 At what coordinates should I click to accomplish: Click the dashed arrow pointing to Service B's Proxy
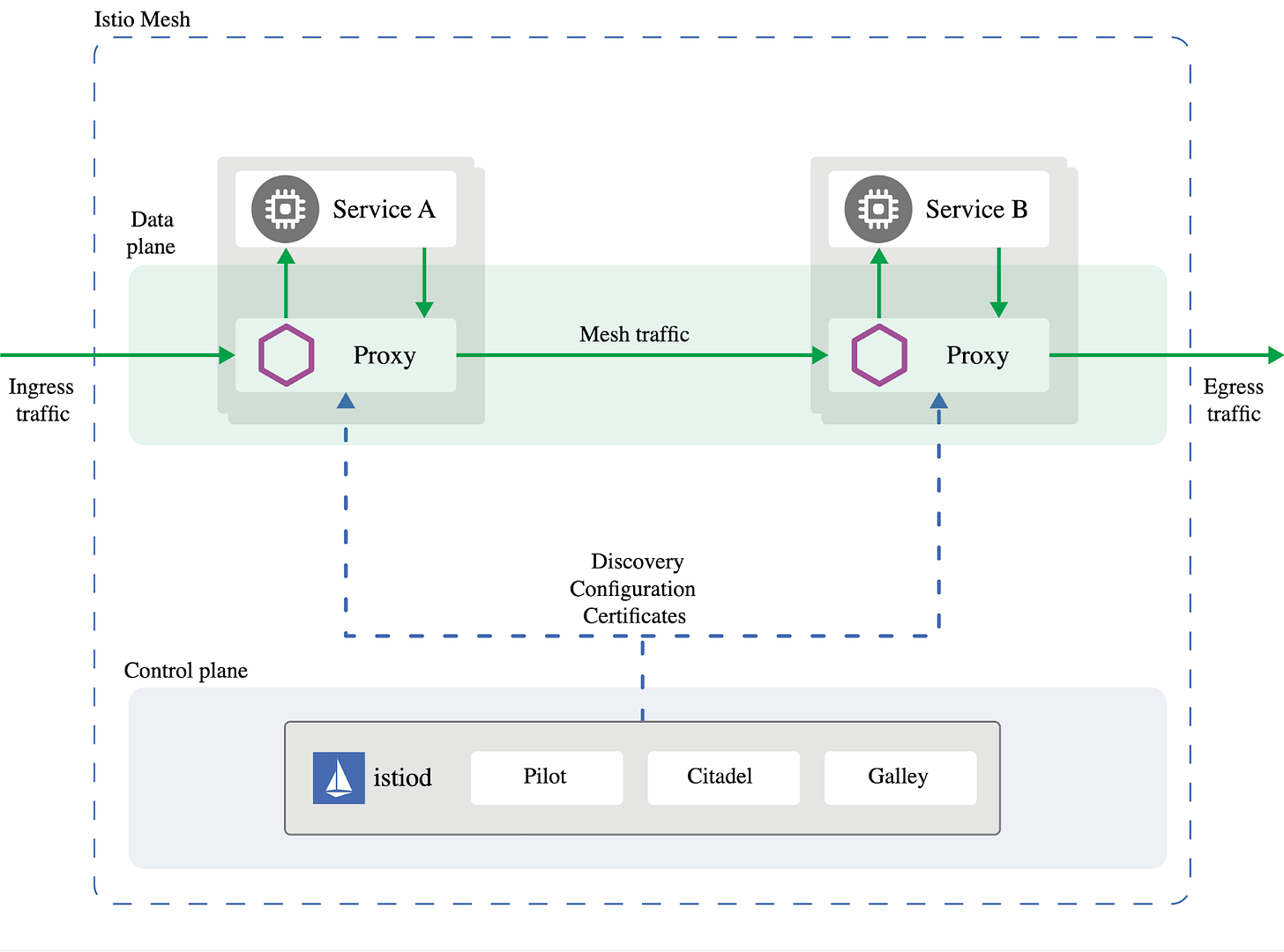click(939, 405)
